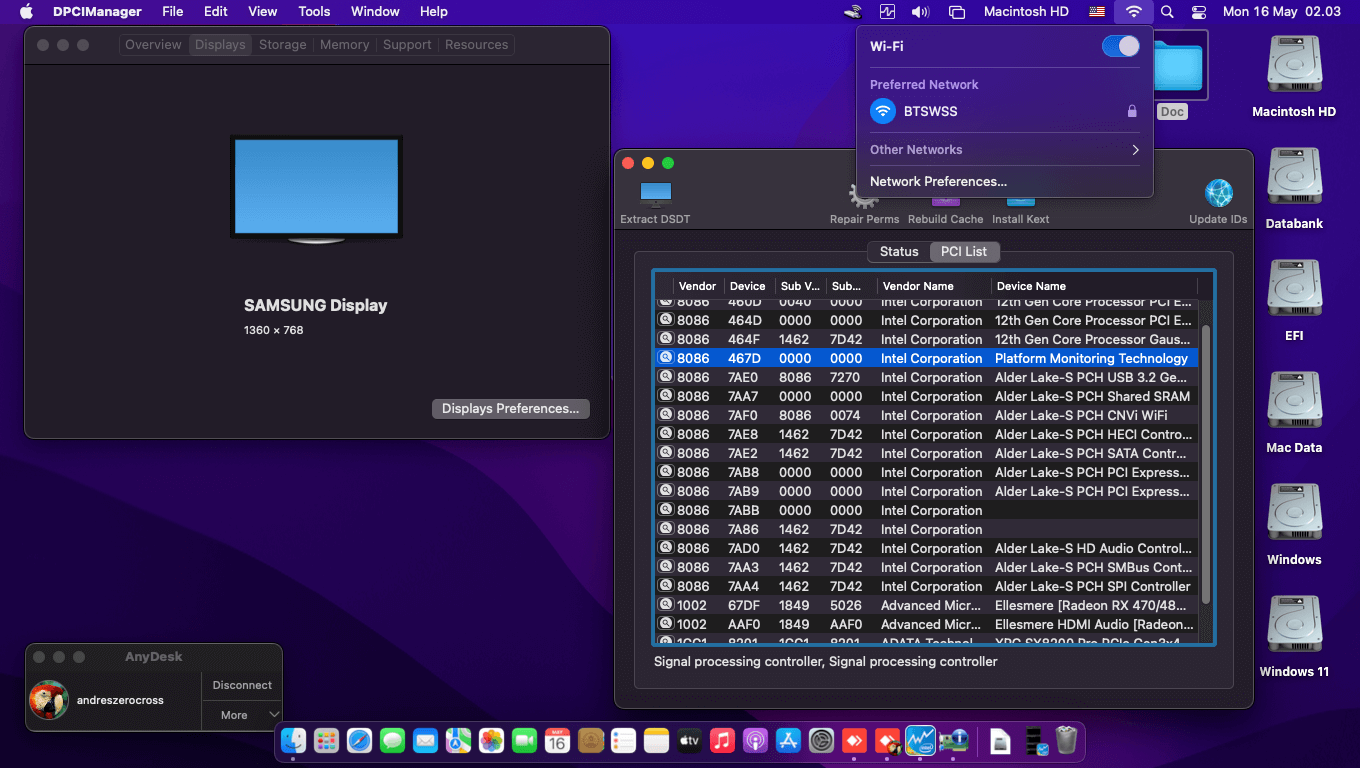Turn off the Wi-Fi switch
Viewport: 1360px width, 768px height.
(x=1120, y=46)
